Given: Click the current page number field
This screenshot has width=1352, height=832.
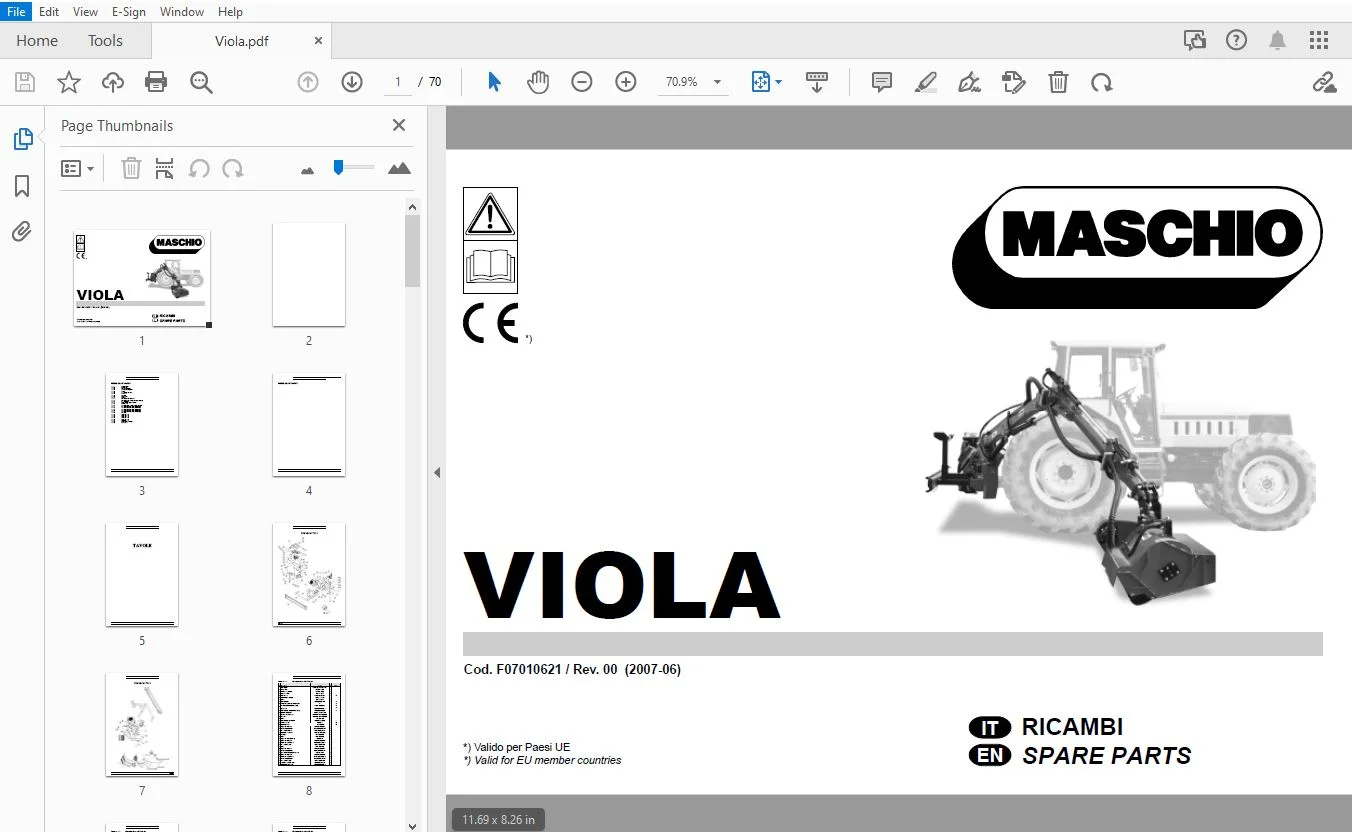Looking at the screenshot, I should pyautogui.click(x=398, y=82).
